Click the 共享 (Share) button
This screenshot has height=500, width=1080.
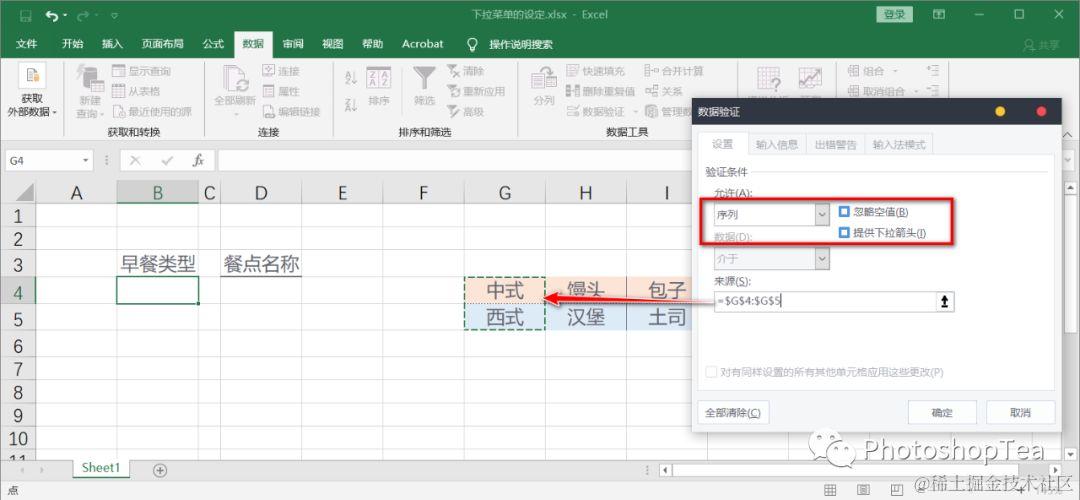tap(1041, 45)
